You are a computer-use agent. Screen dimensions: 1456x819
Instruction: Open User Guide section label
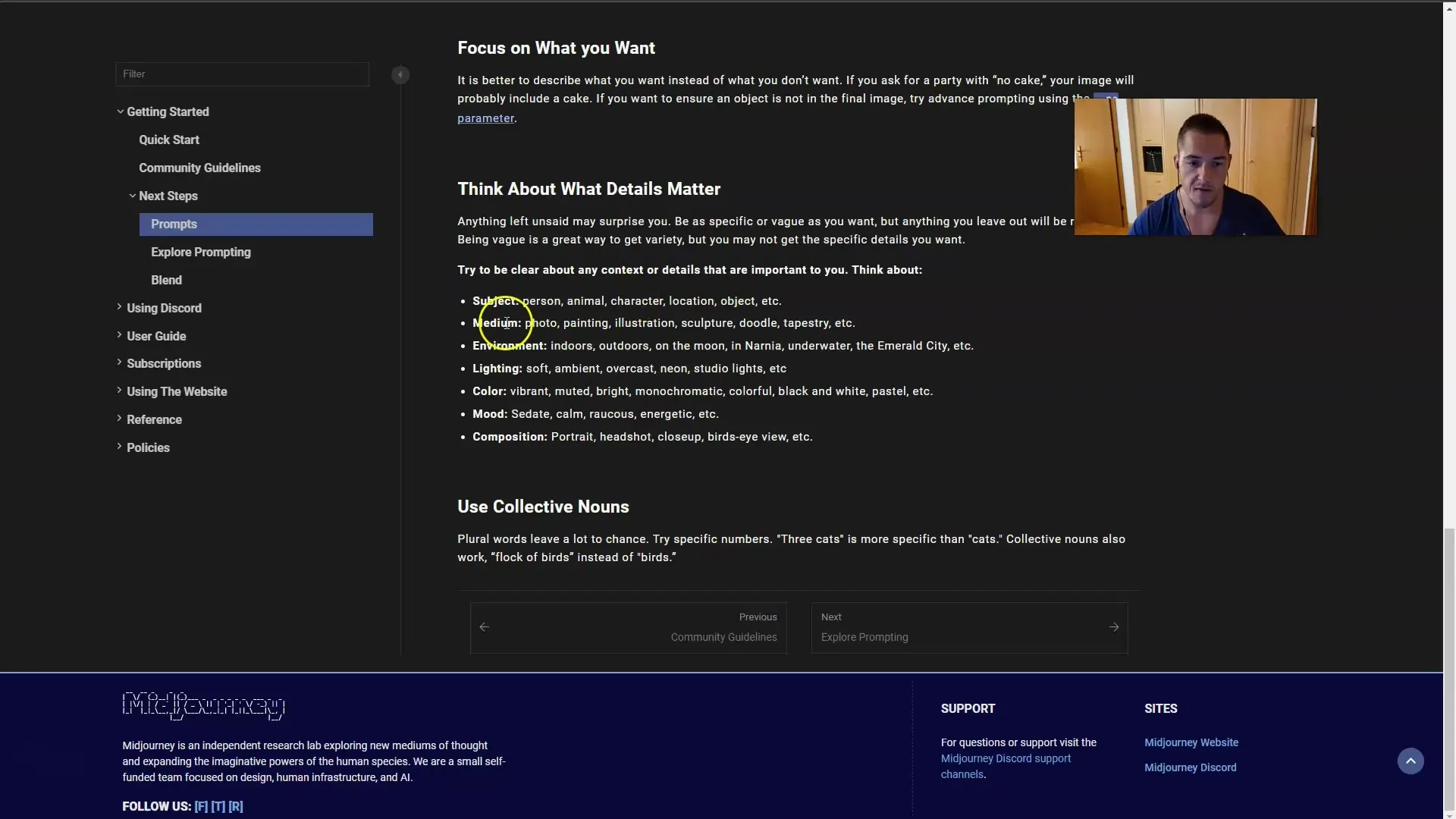[156, 337]
